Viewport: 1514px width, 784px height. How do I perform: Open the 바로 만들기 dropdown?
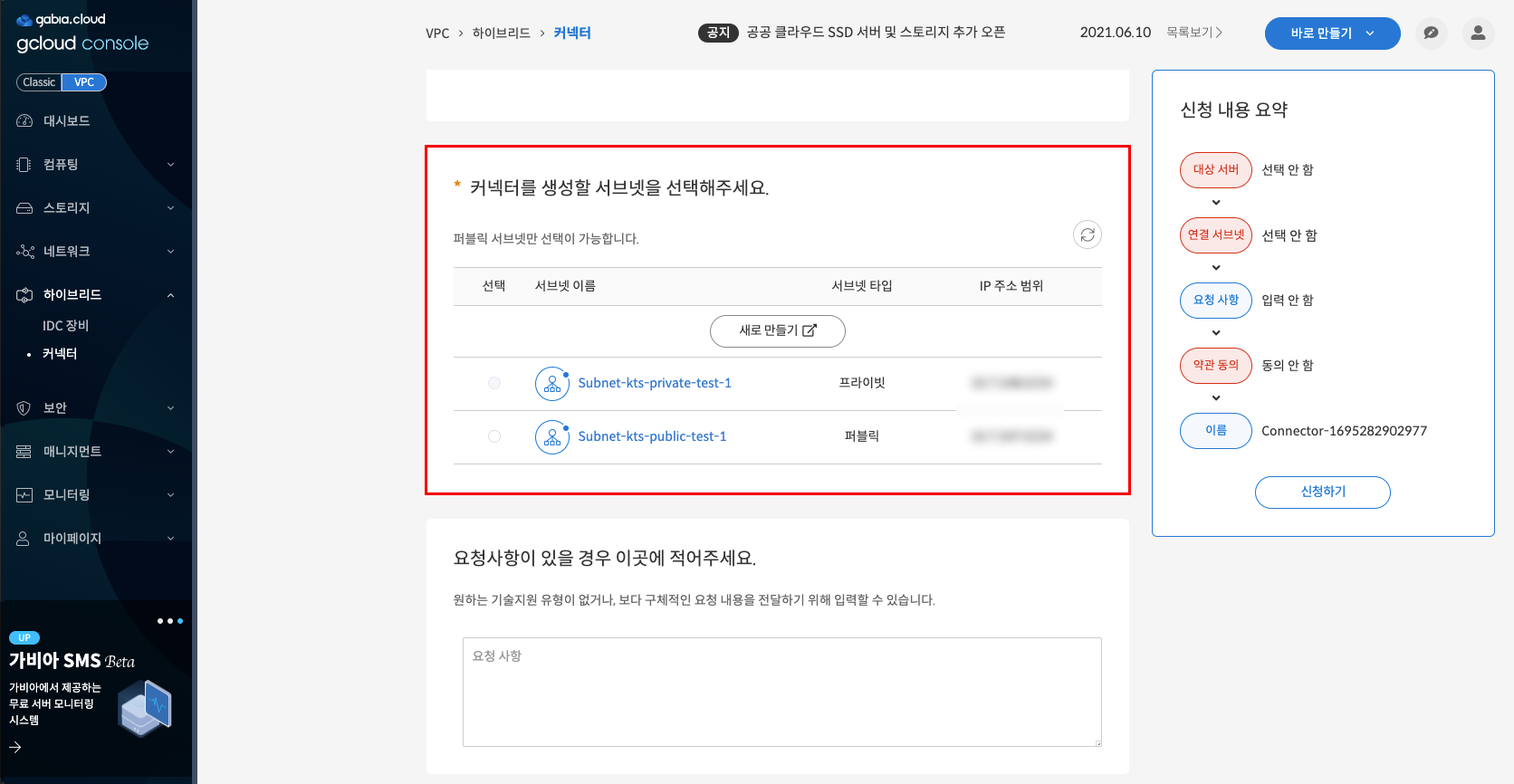1332,33
